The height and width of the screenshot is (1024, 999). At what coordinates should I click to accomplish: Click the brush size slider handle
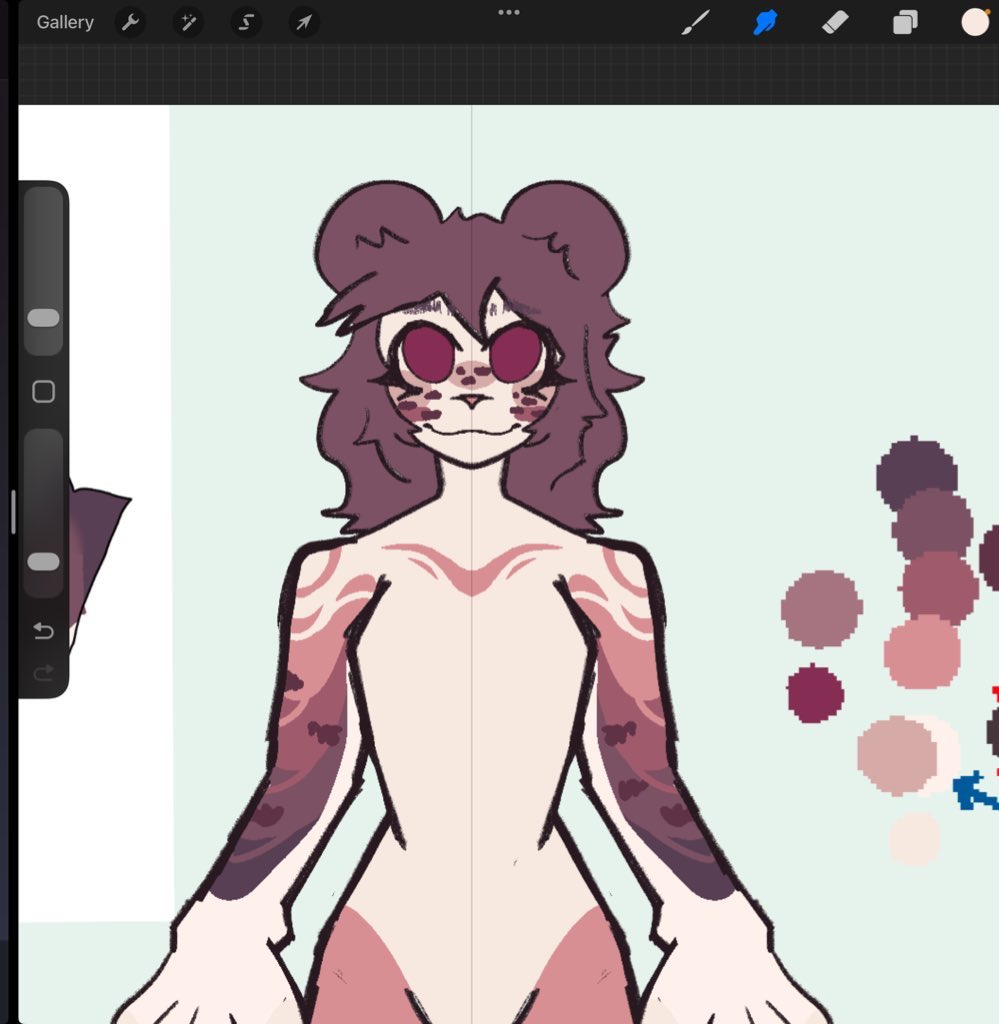point(44,317)
